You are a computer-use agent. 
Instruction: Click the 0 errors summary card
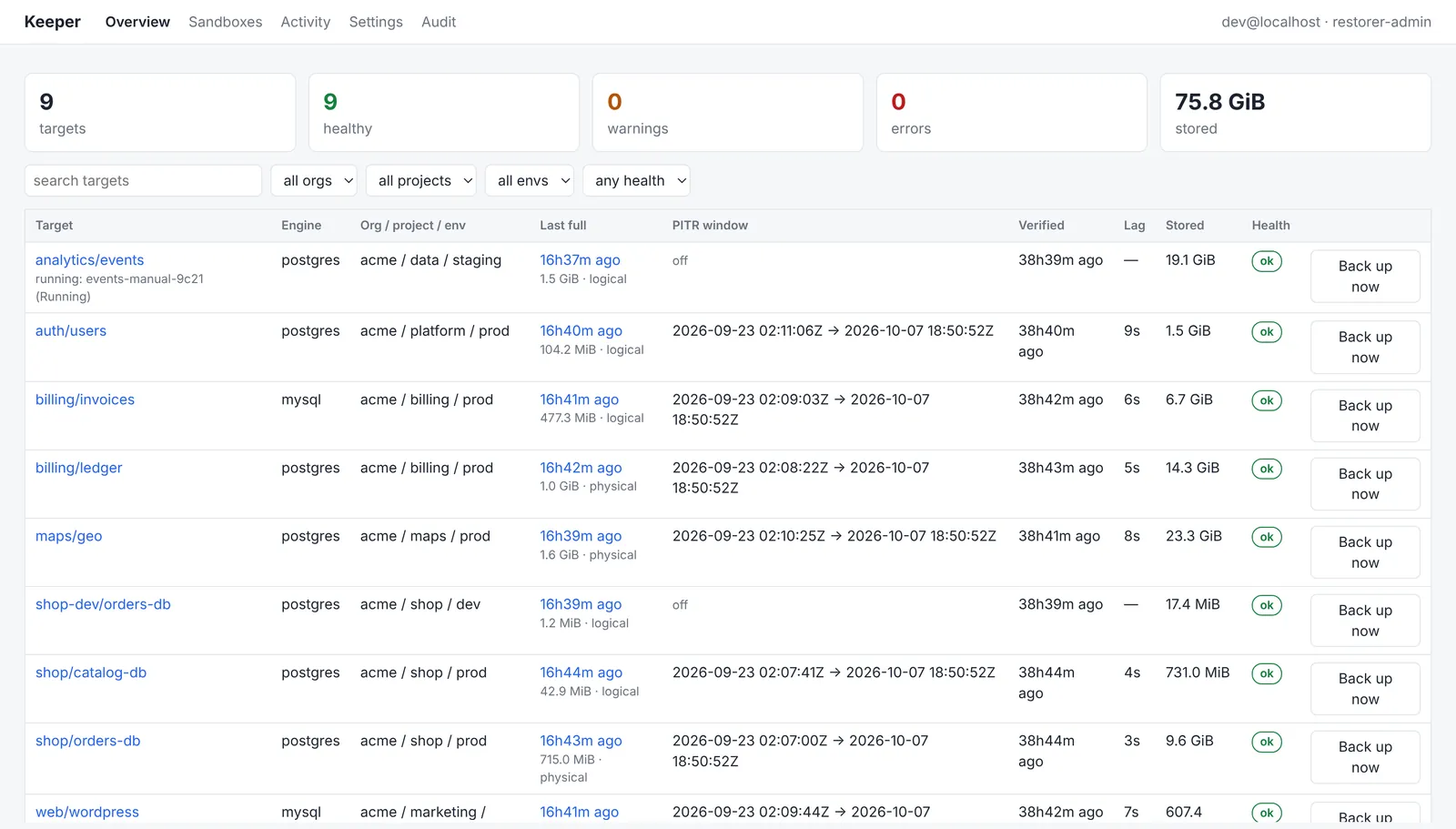click(1012, 113)
